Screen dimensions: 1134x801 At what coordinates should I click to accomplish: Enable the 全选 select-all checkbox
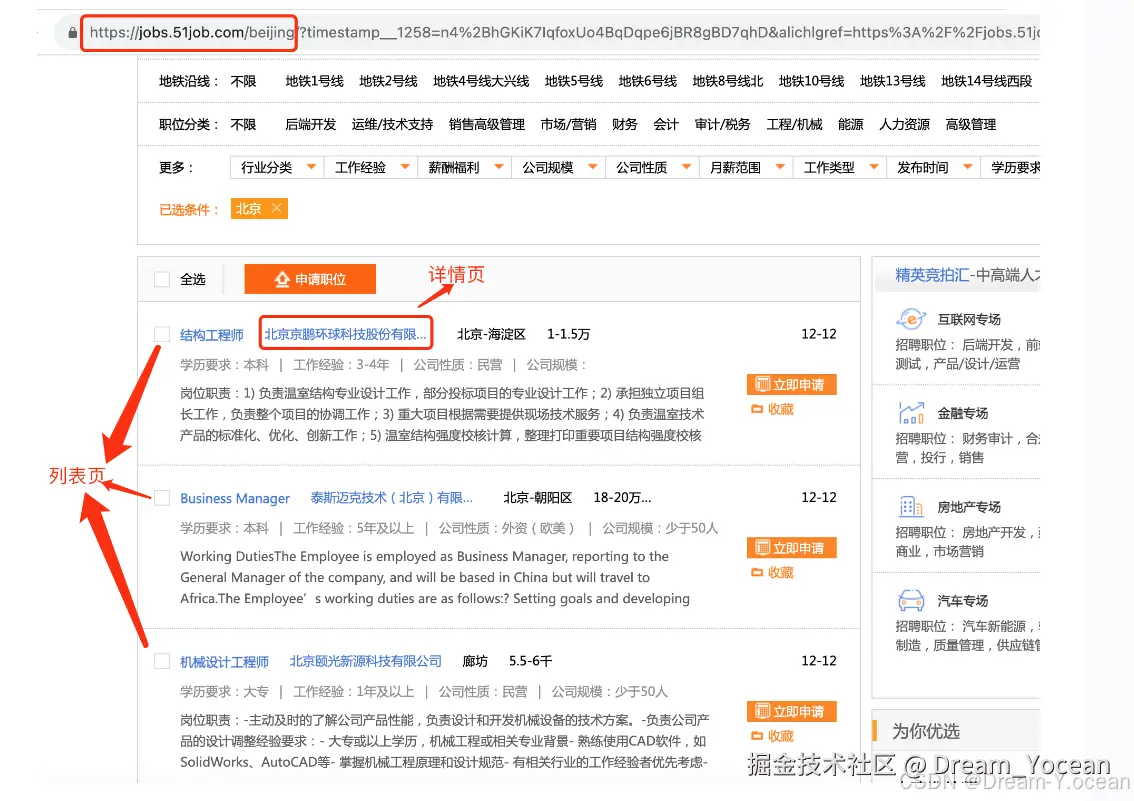point(161,279)
